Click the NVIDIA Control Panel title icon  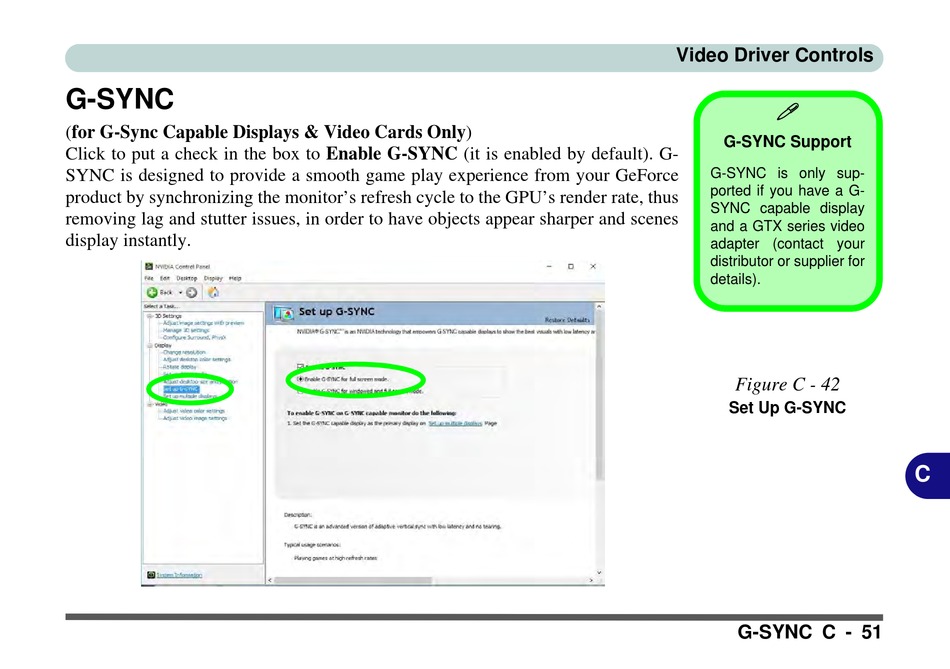tap(149, 267)
